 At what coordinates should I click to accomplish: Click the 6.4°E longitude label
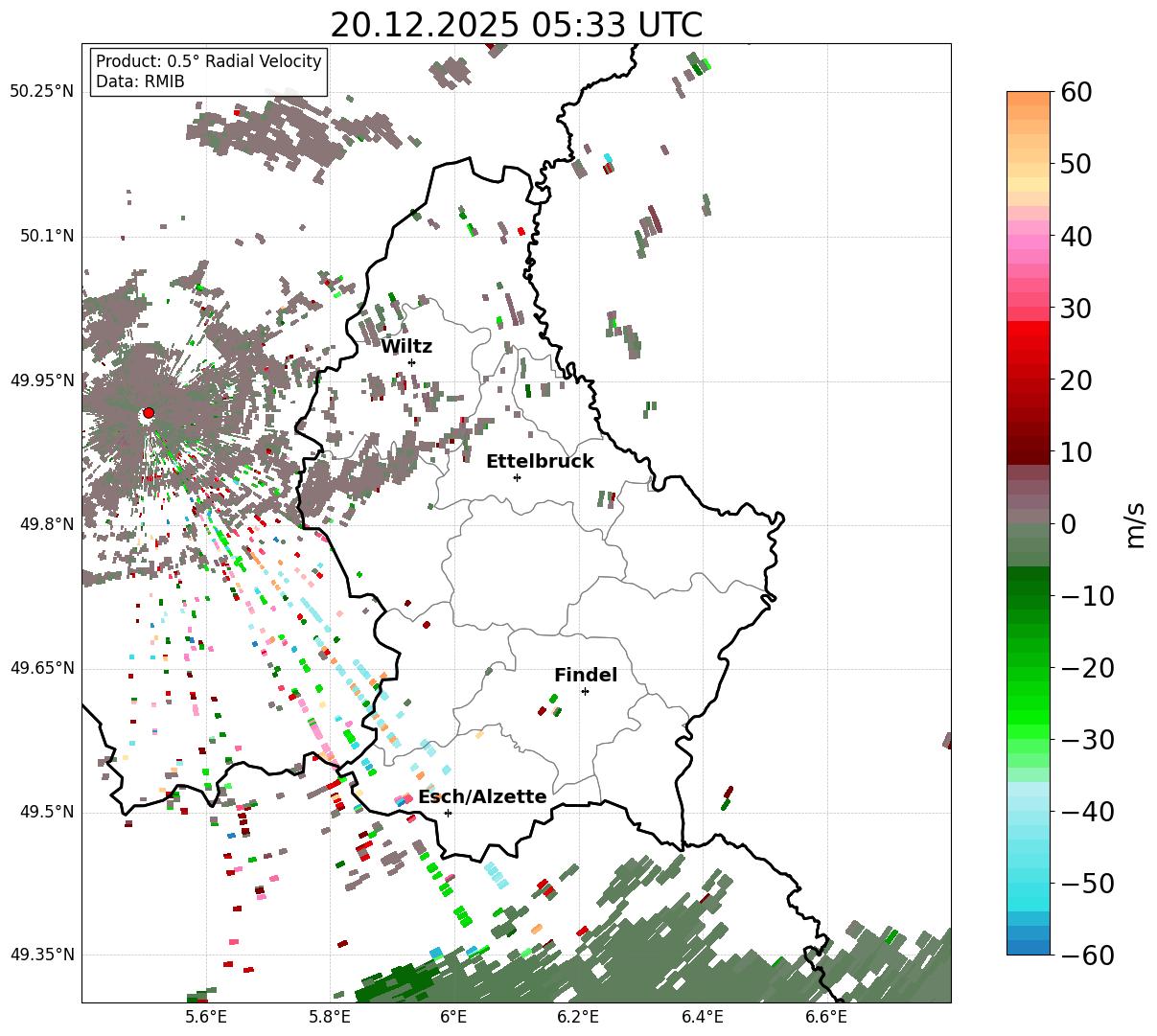click(703, 1018)
